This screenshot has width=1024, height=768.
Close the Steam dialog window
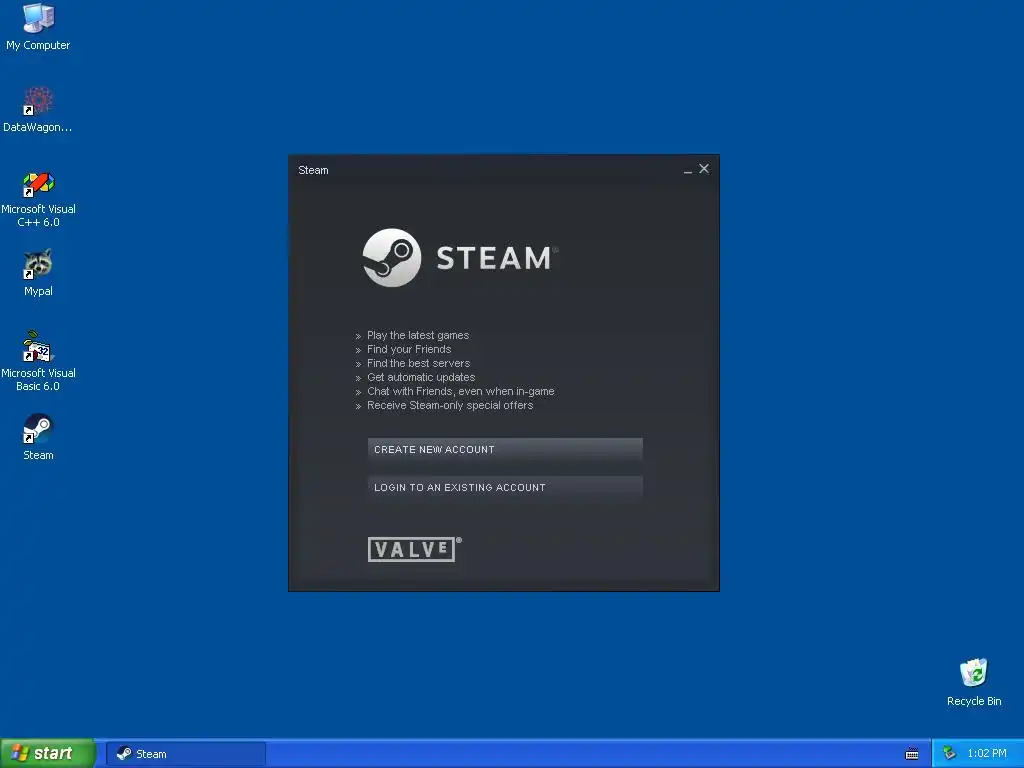704,168
